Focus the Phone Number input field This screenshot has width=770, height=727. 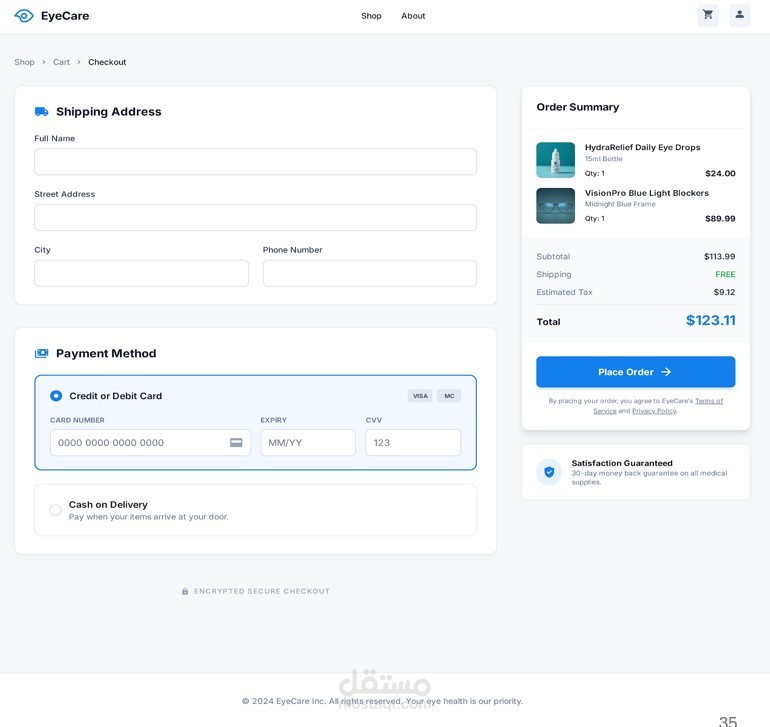point(370,273)
